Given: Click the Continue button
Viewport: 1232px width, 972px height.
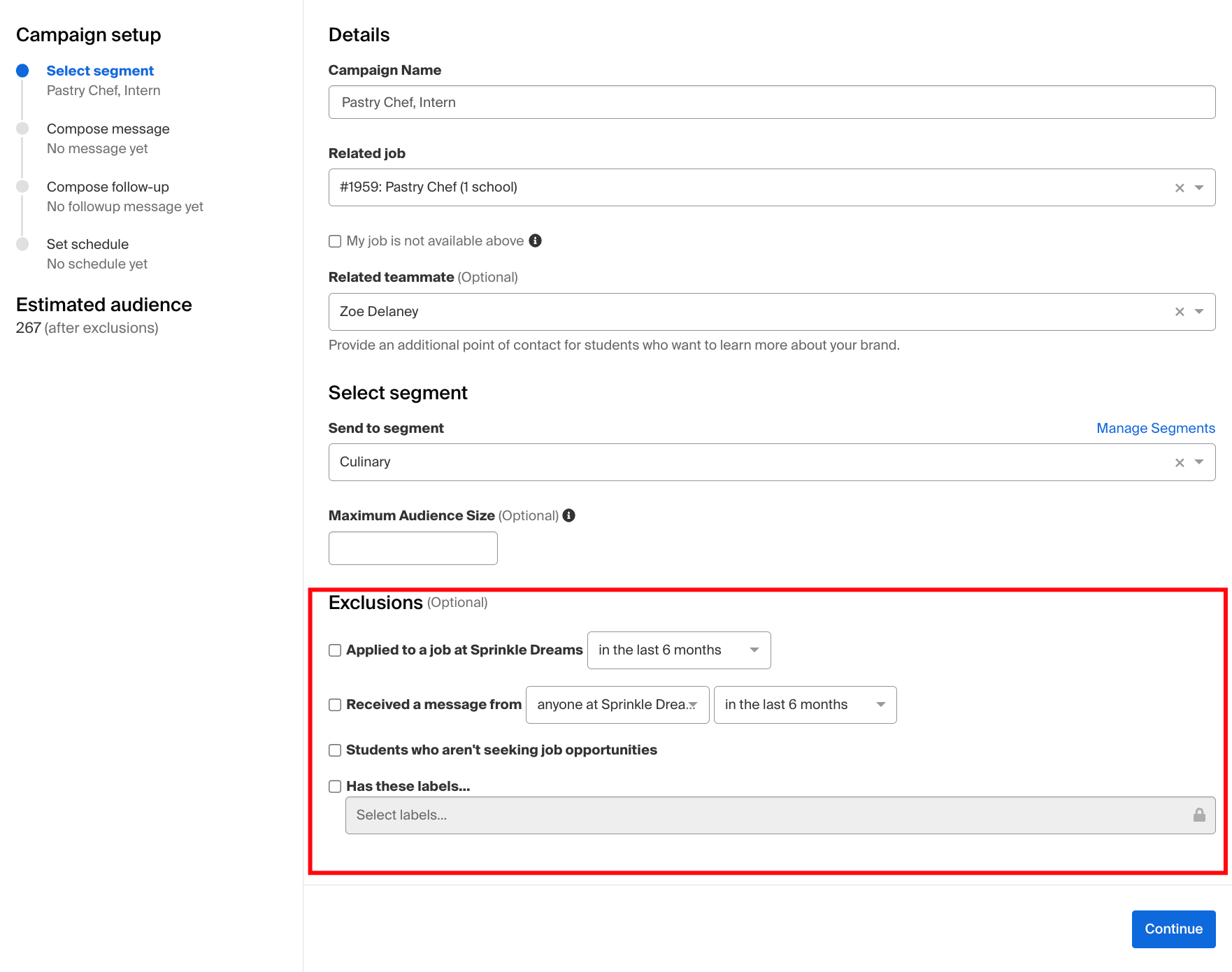Looking at the screenshot, I should (x=1173, y=929).
